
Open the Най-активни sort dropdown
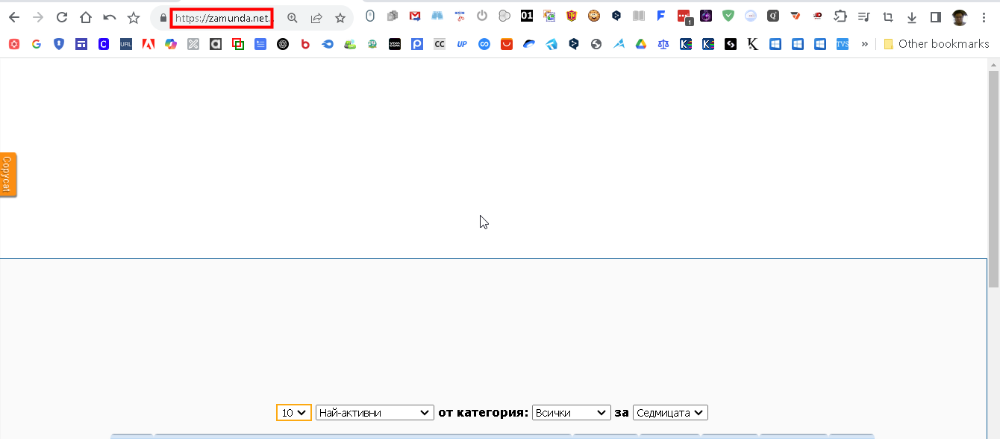[375, 413]
